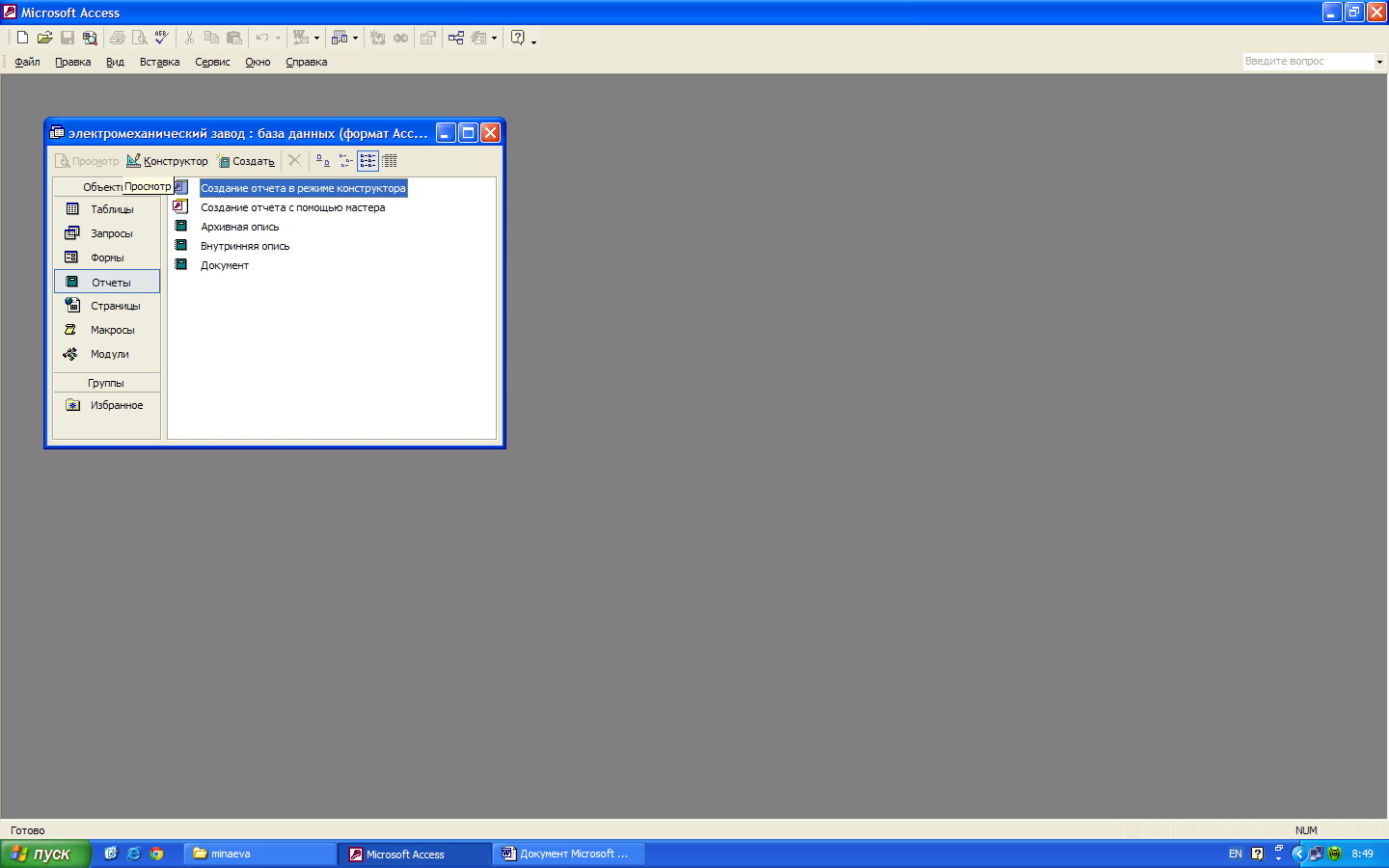This screenshot has width=1389, height=868.
Task: Click the Delete X icon in database window
Action: click(295, 160)
